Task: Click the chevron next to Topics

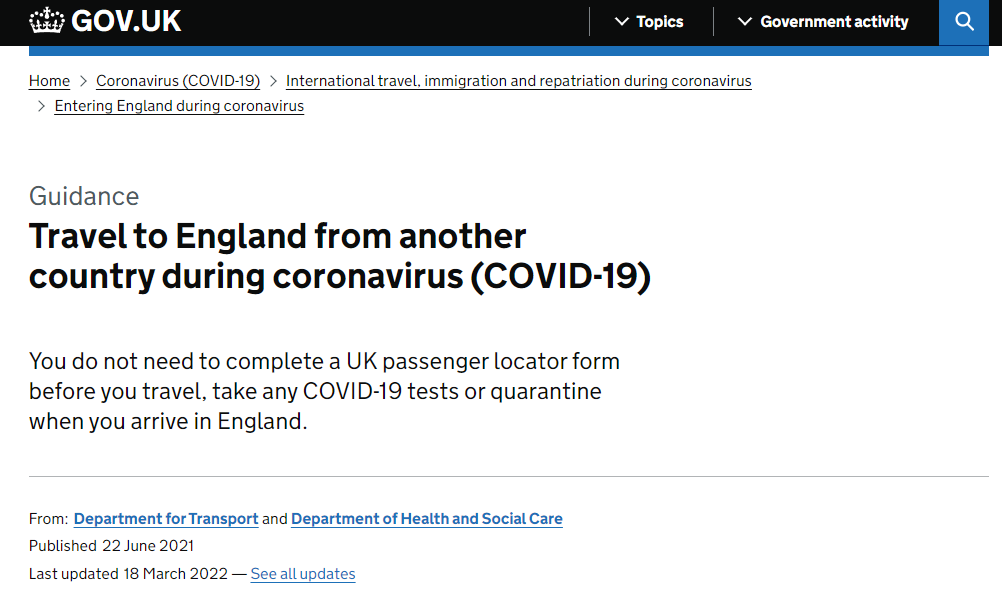Action: click(623, 21)
